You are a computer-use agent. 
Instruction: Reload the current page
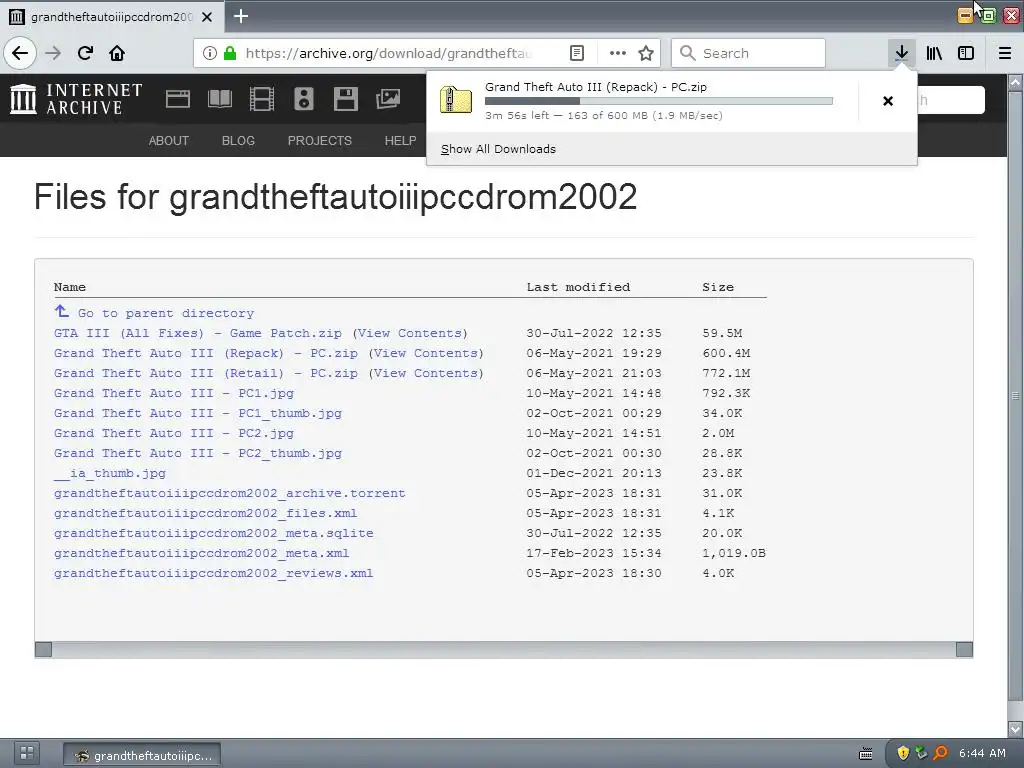[x=85, y=53]
